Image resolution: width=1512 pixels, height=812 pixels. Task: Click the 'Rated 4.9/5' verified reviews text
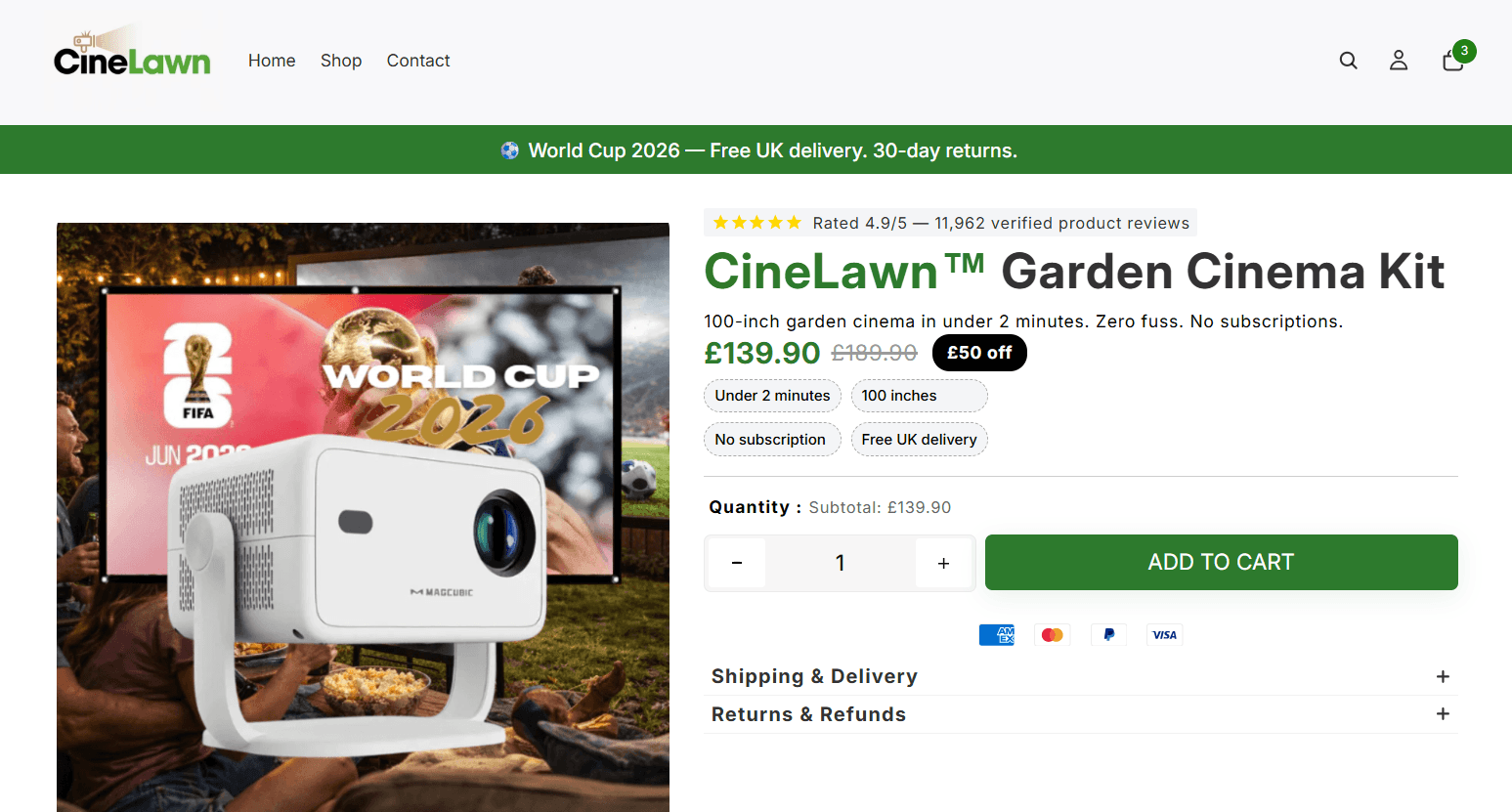click(1001, 223)
